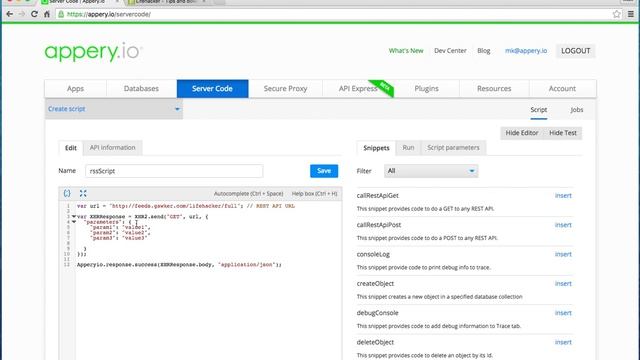Open the Filter All dropdown
Image resolution: width=640 pixels, height=360 pixels.
coord(431,171)
